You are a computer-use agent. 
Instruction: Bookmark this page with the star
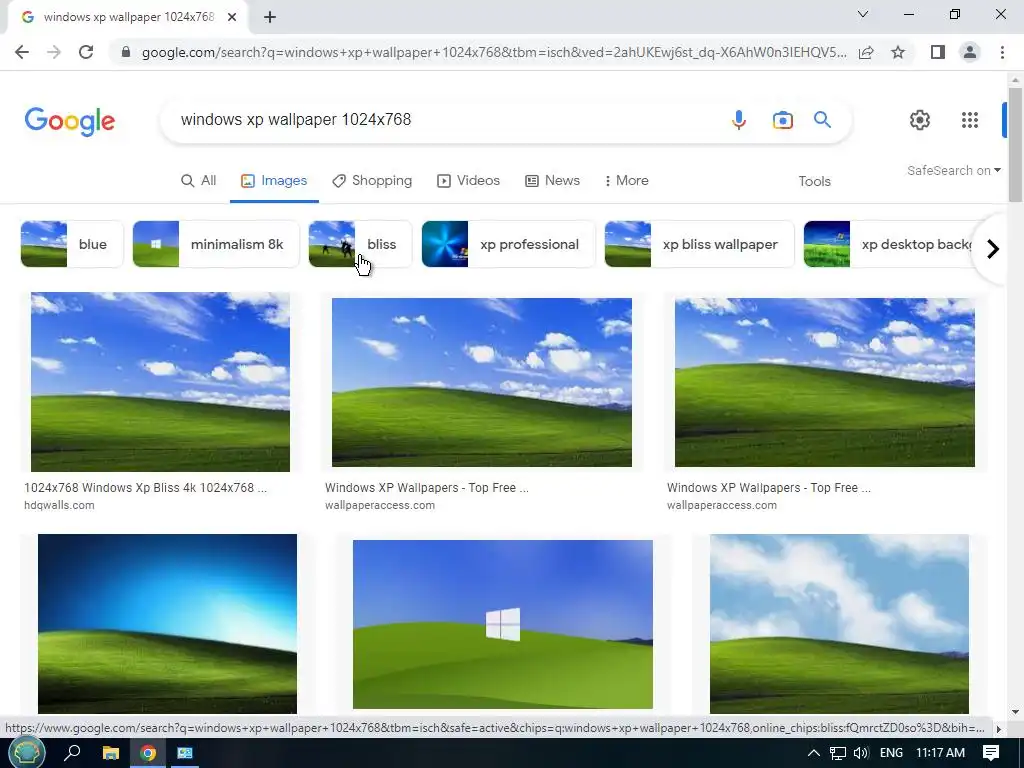click(898, 52)
